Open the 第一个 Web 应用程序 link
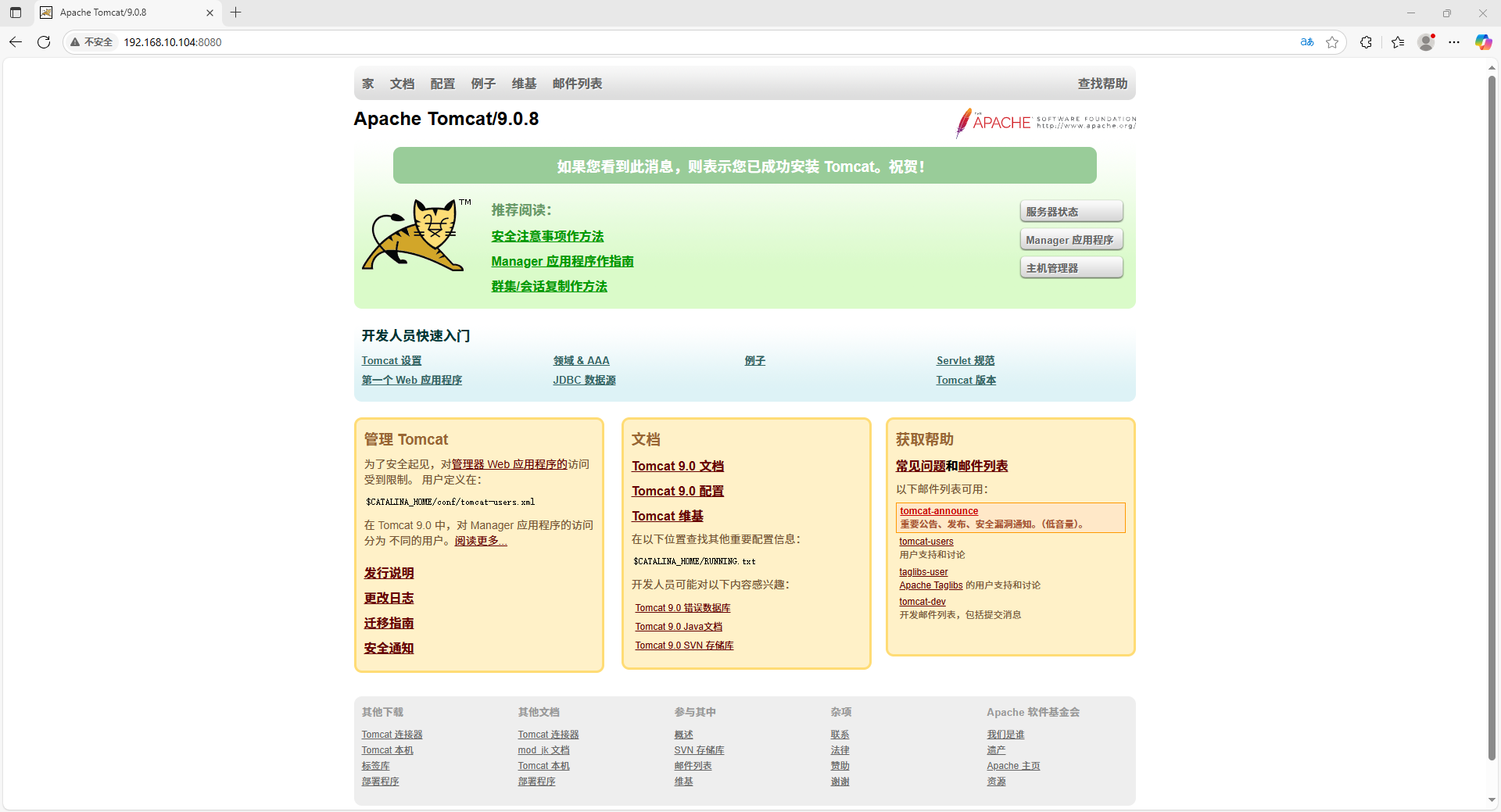Screen dimensions: 1501x812 (x=411, y=380)
